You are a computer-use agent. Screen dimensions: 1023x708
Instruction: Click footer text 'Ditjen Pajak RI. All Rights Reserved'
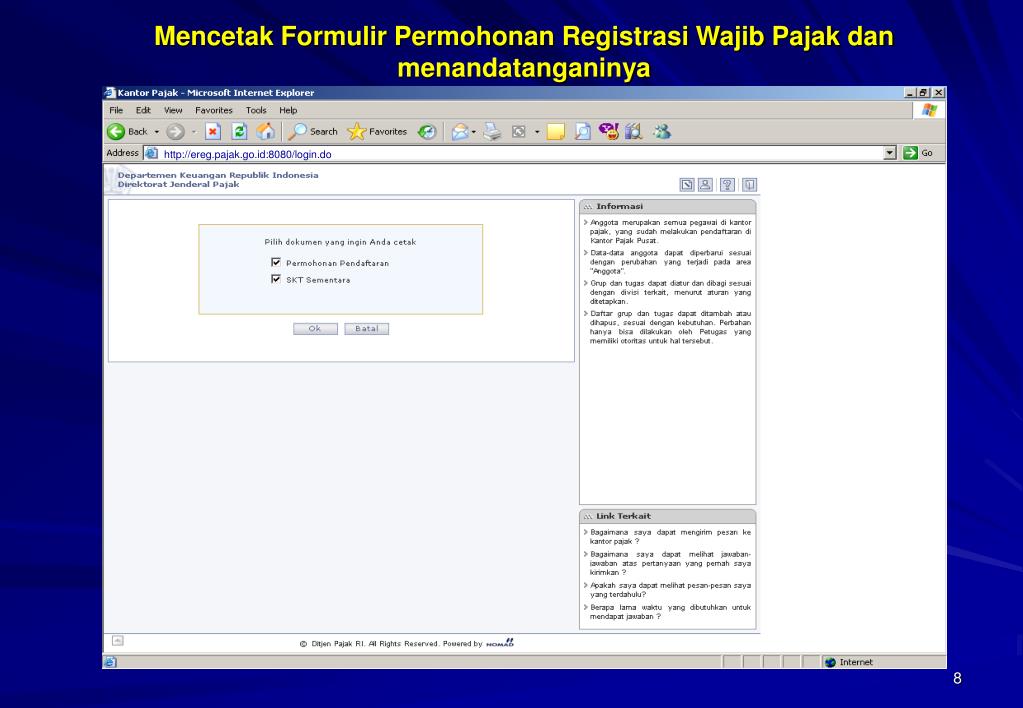tap(374, 643)
